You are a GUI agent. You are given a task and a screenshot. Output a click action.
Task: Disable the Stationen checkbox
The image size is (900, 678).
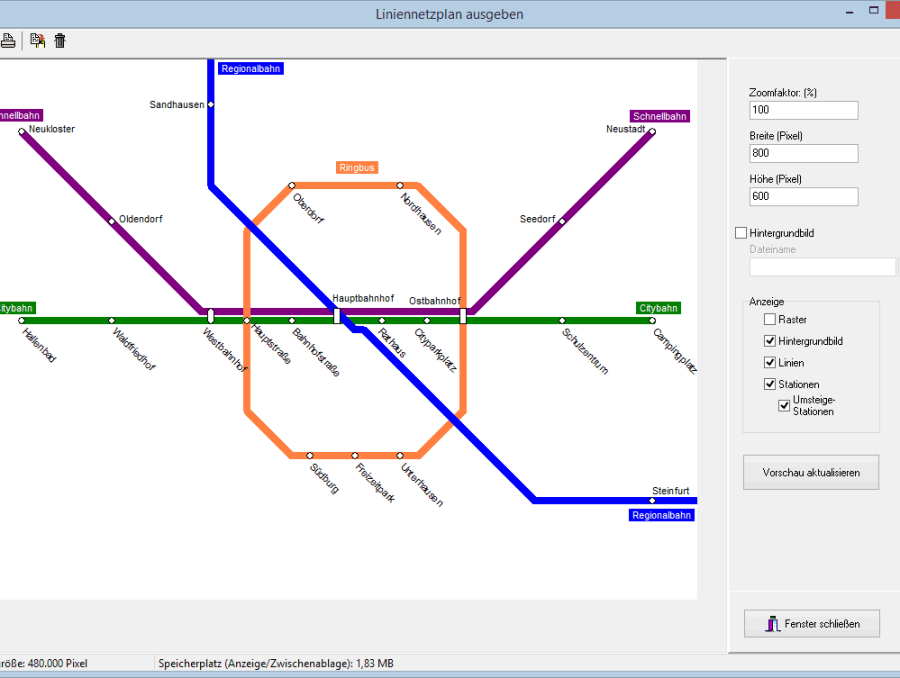pos(770,384)
